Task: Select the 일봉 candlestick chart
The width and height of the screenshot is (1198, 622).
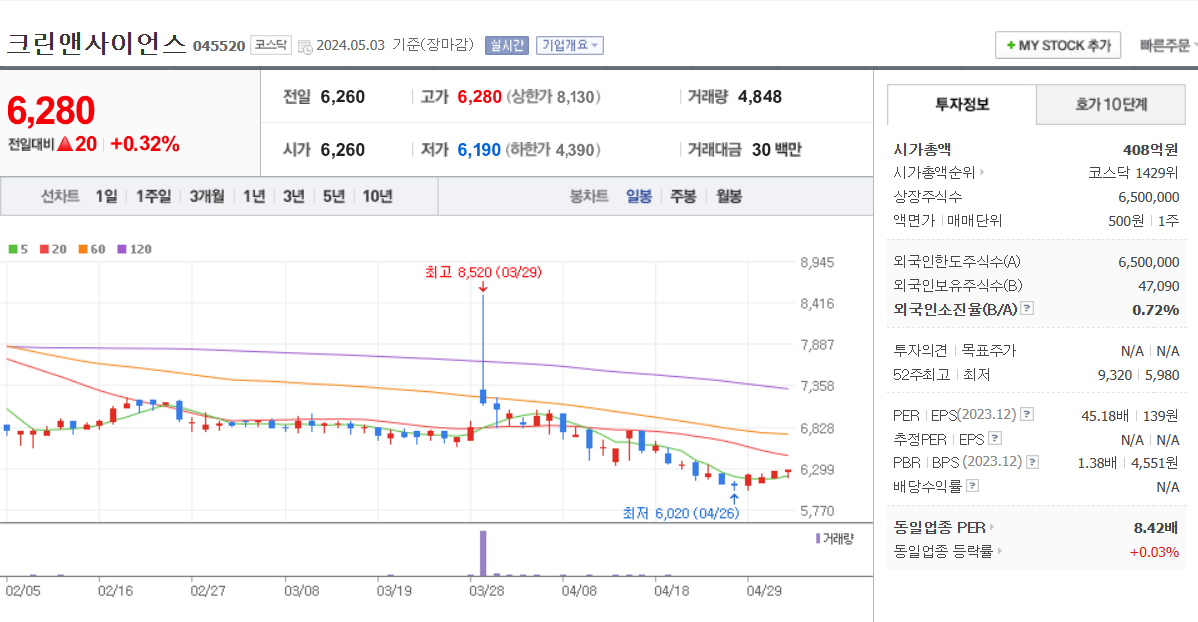Action: [639, 196]
